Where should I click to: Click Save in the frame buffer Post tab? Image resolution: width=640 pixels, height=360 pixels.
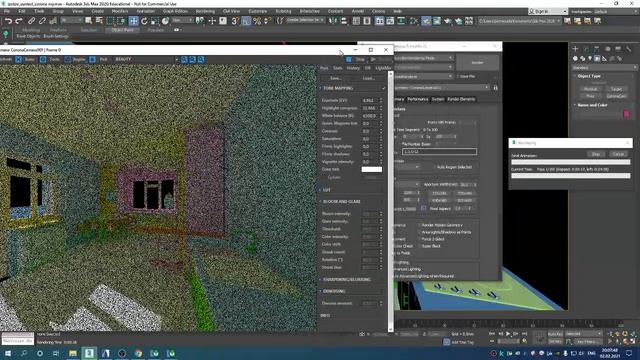pos(336,78)
